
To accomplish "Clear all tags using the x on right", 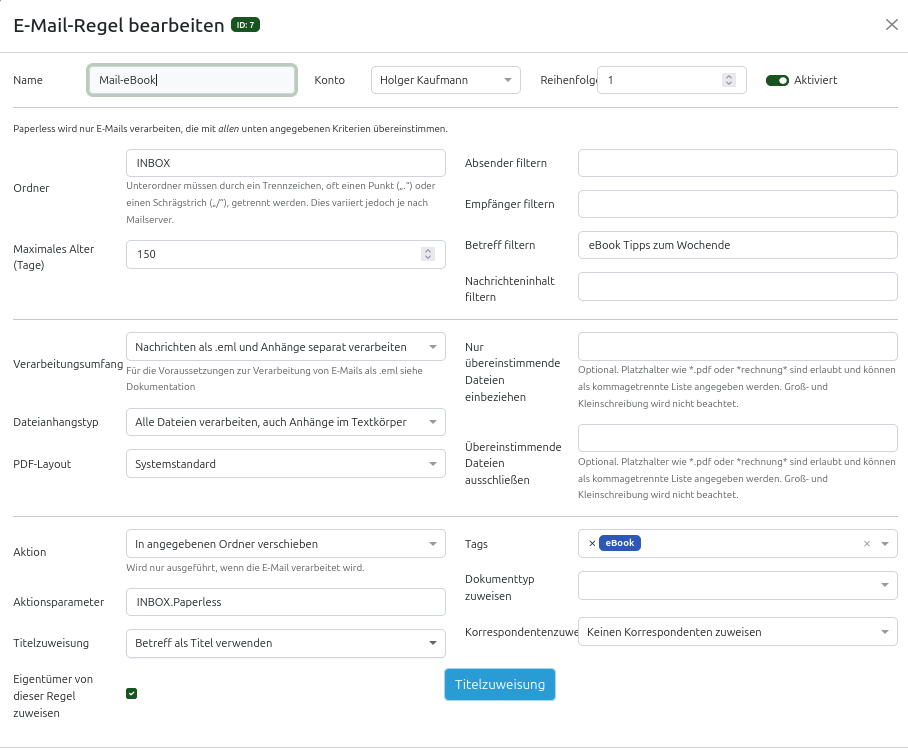I will 867,544.
